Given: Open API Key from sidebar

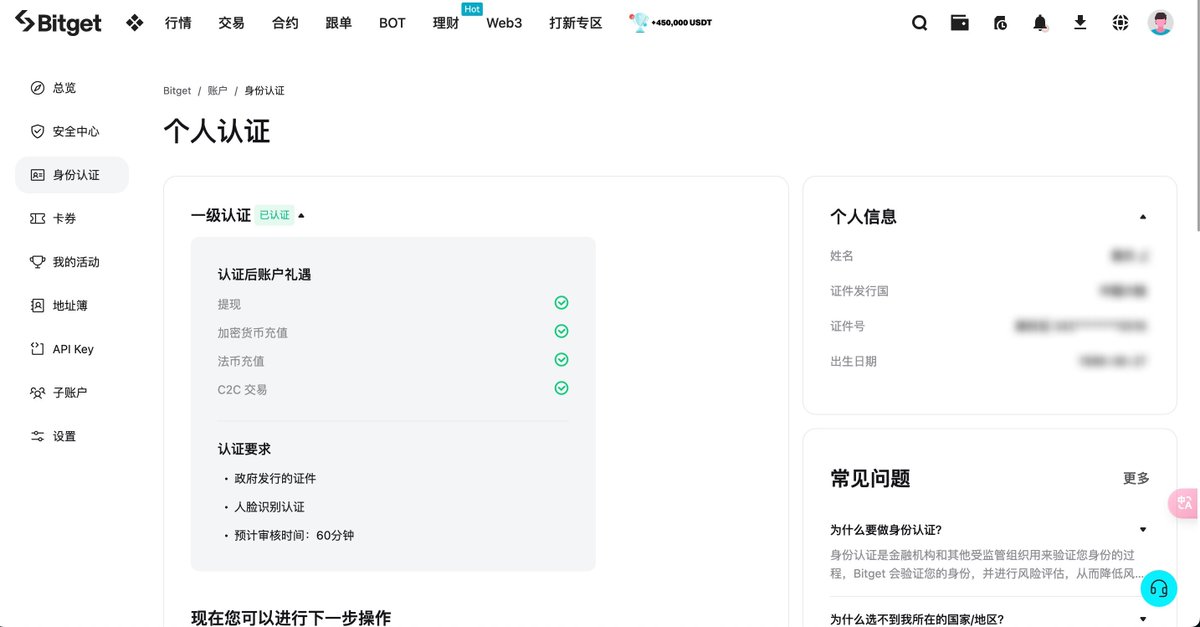Looking at the screenshot, I should pos(72,349).
